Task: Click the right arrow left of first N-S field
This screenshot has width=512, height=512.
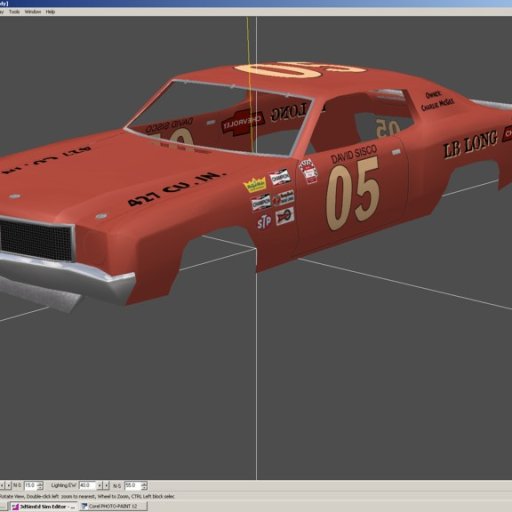Action: click(9, 485)
